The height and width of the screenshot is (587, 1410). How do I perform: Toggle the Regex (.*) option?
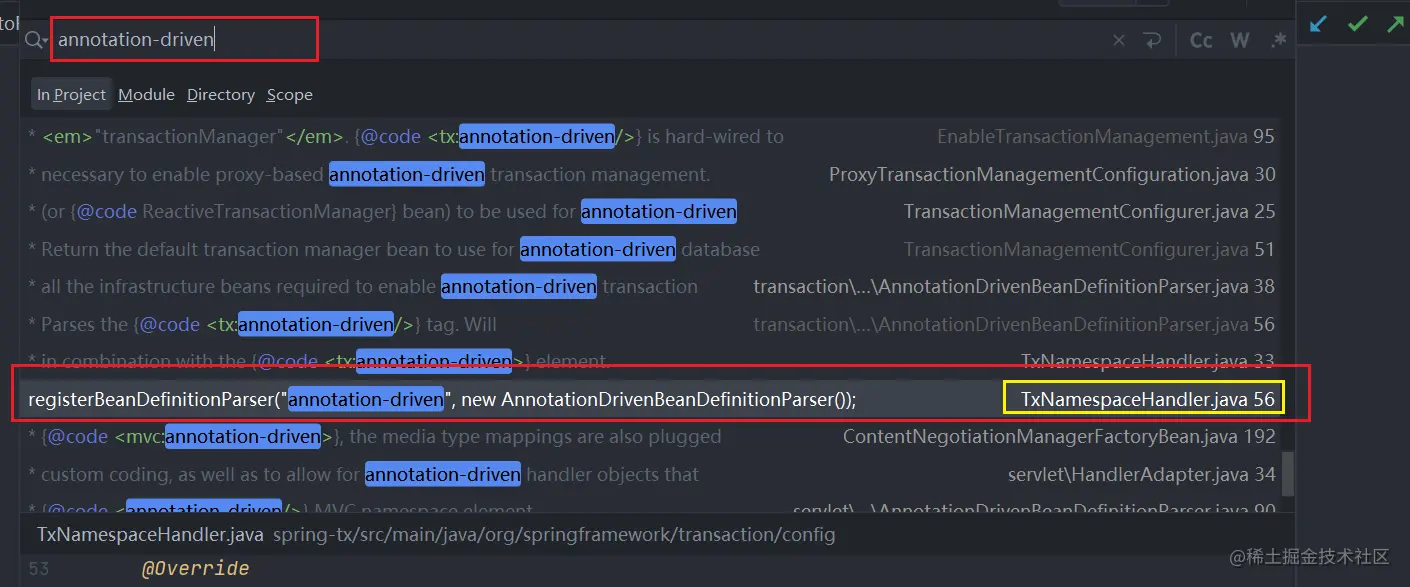(1278, 40)
